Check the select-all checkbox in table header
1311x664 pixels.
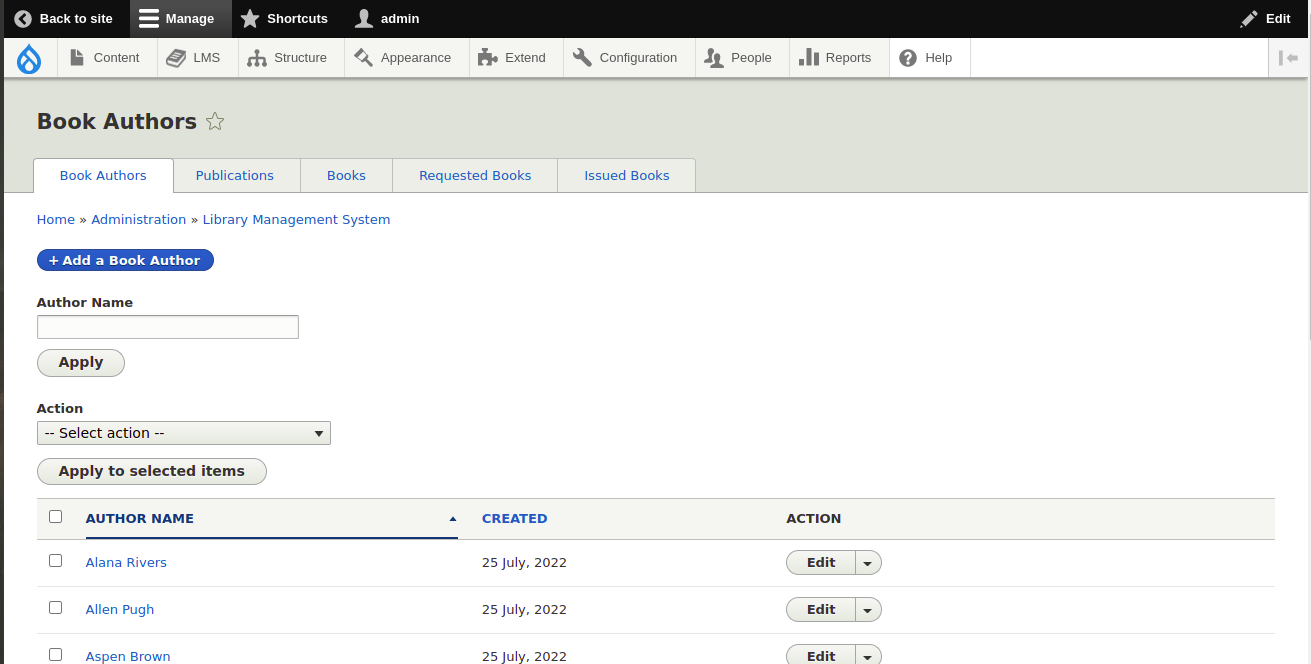[55, 516]
